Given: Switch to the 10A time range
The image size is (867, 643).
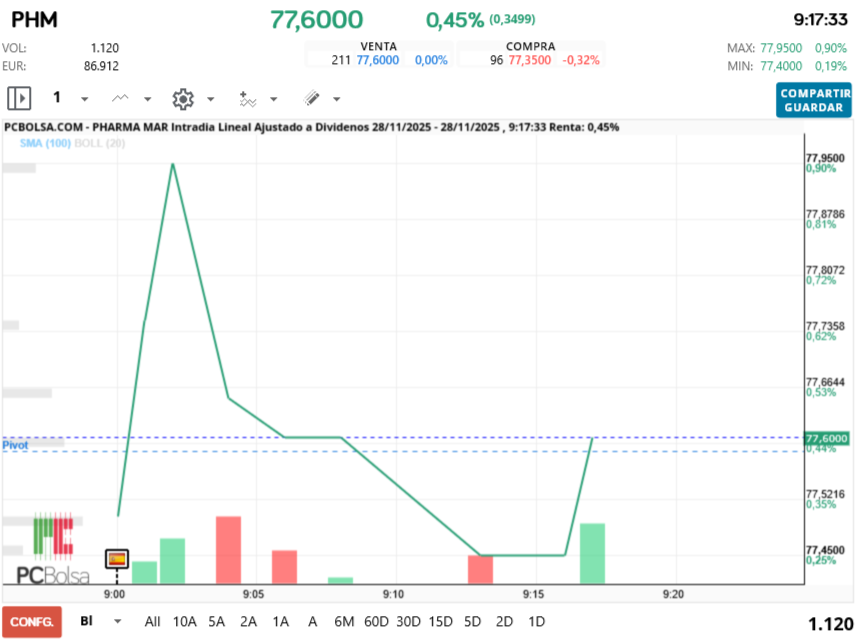Looking at the screenshot, I should tap(184, 621).
